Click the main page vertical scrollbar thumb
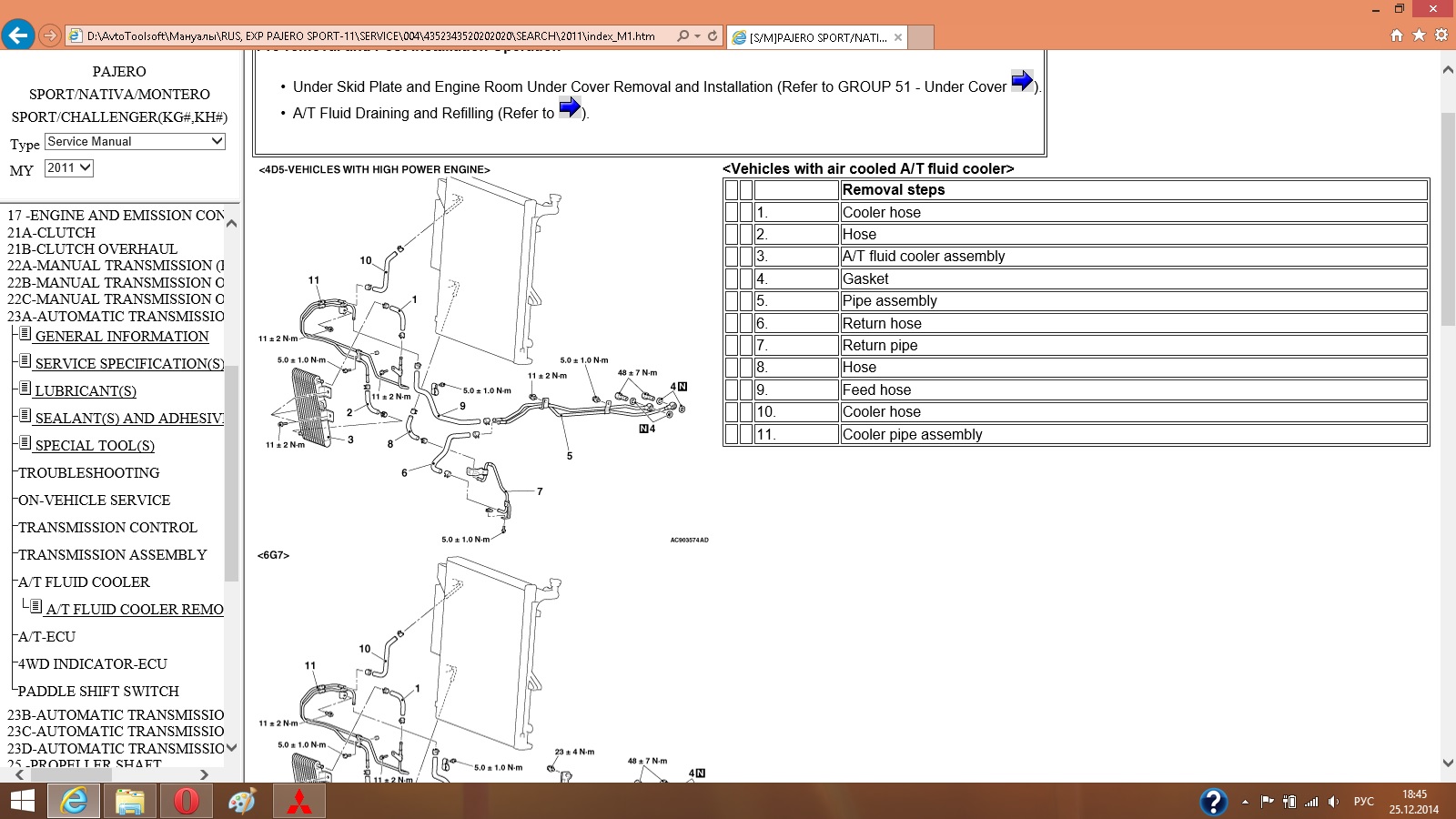This screenshot has height=819, width=1456. (x=1448, y=218)
